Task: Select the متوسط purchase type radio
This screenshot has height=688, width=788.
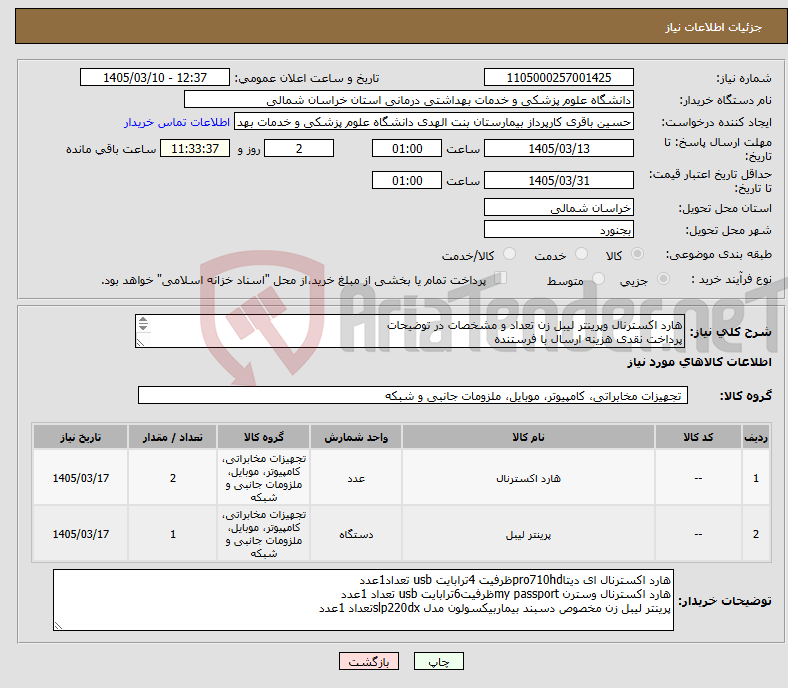Action: pos(598,278)
